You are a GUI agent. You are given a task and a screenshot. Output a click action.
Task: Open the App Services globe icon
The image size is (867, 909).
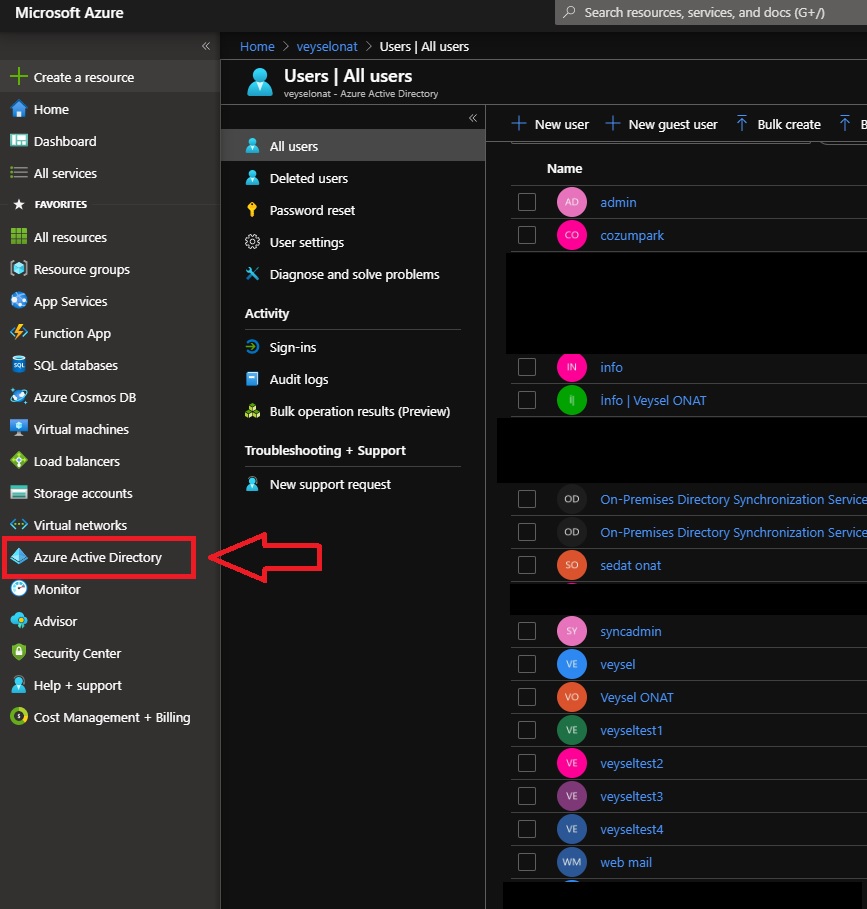[x=19, y=301]
